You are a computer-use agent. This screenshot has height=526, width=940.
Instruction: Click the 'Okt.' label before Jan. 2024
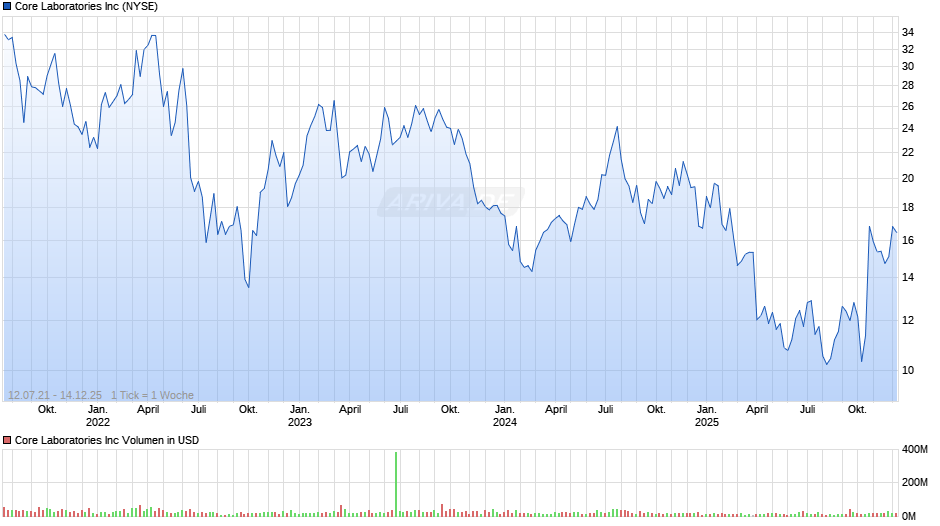click(450, 409)
